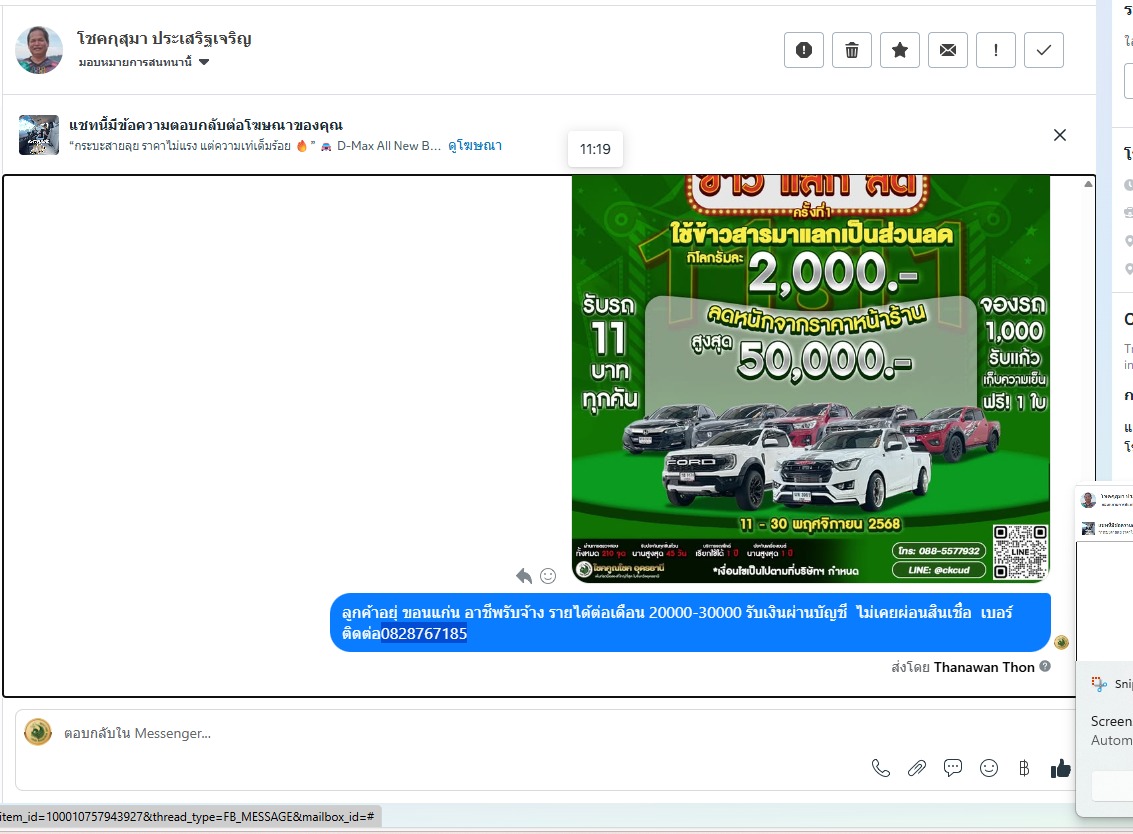Dismiss the ad reply banner
The image size is (1133, 834).
tap(1060, 135)
